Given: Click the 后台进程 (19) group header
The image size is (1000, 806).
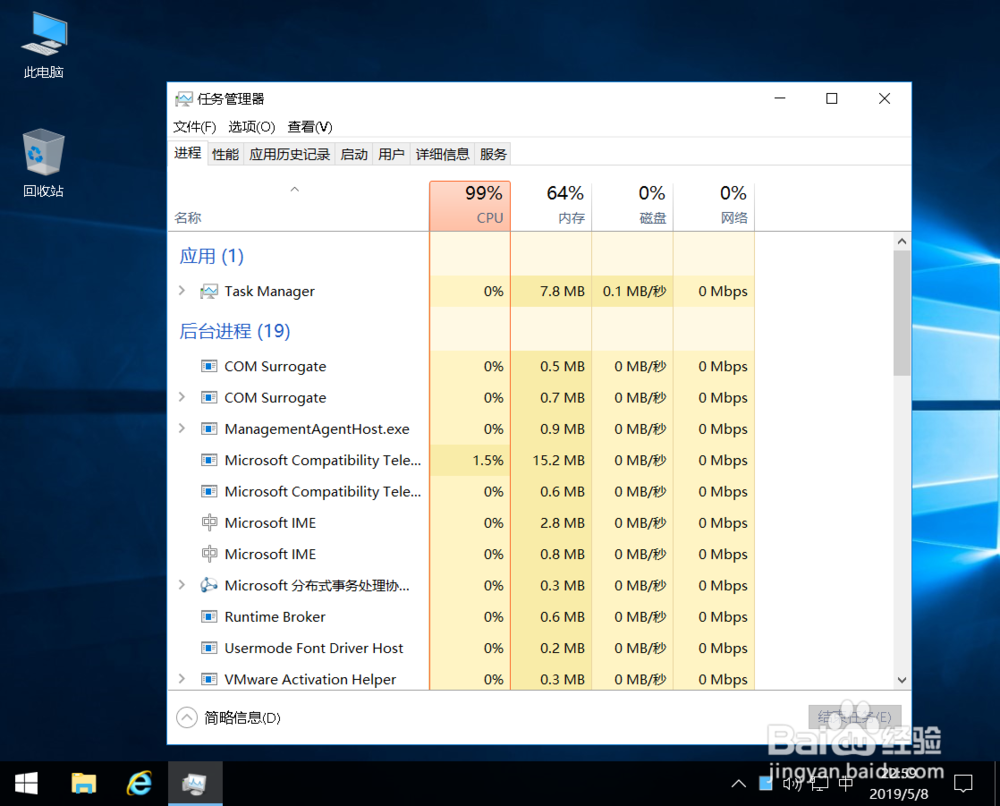Looking at the screenshot, I should point(235,331).
